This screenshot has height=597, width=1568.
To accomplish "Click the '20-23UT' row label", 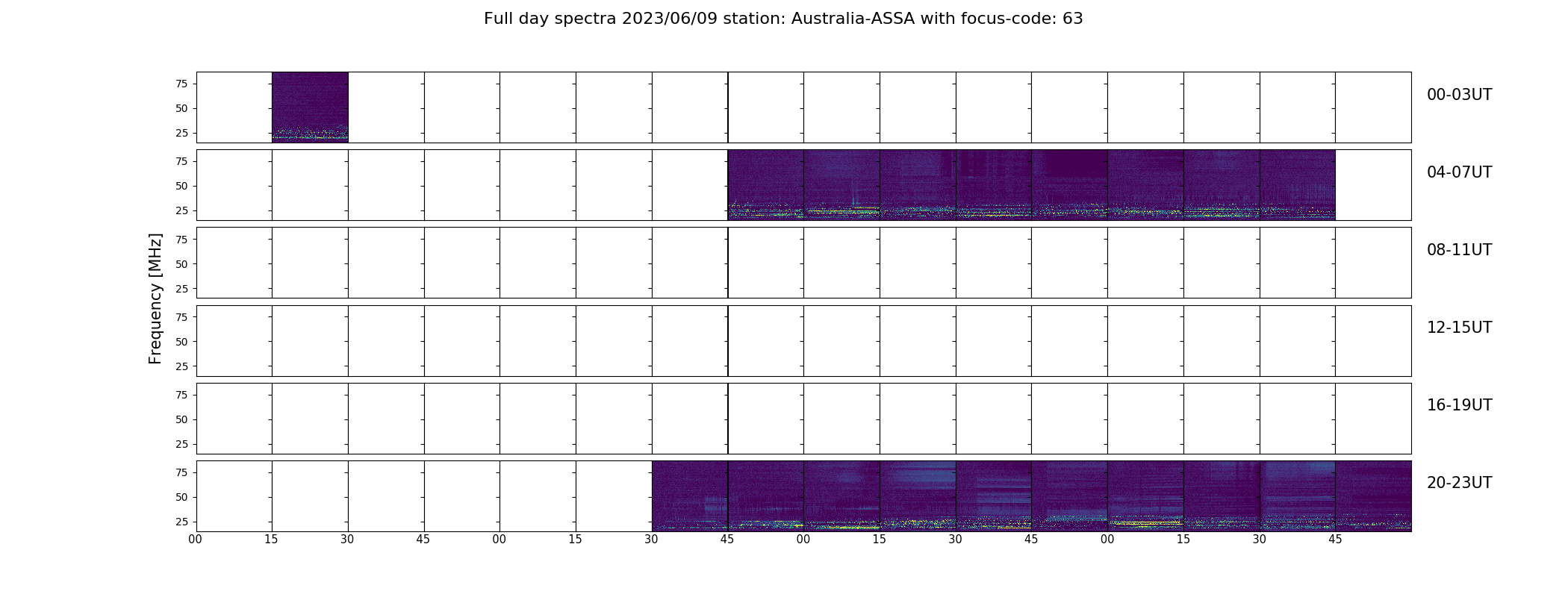I will [x=1459, y=483].
